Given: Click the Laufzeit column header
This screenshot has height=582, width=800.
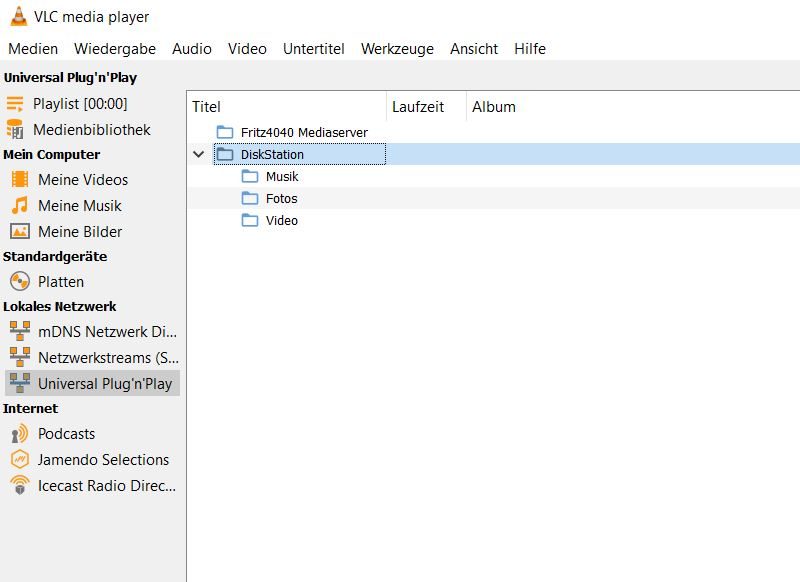Looking at the screenshot, I should click(418, 107).
